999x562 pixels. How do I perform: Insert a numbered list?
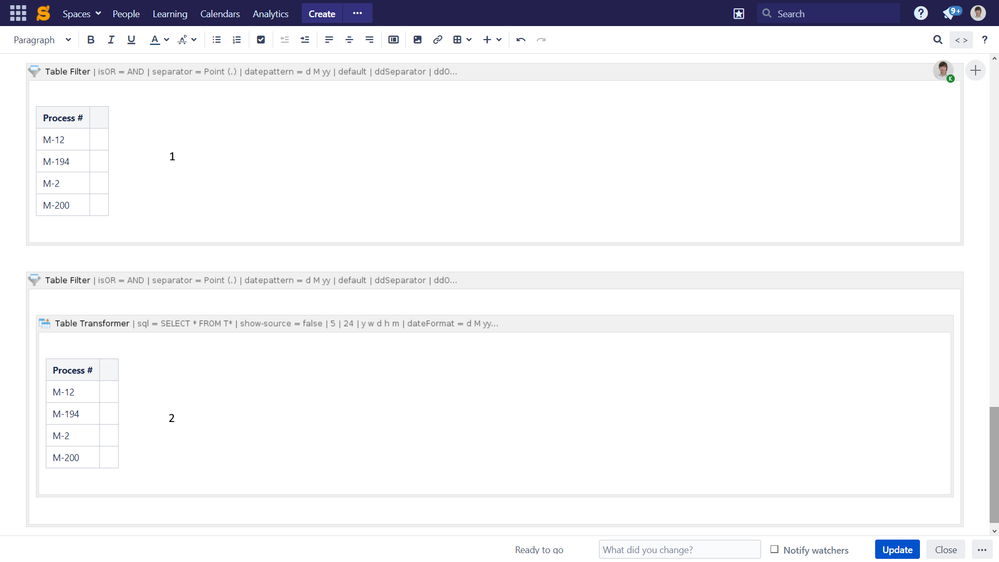[237, 40]
